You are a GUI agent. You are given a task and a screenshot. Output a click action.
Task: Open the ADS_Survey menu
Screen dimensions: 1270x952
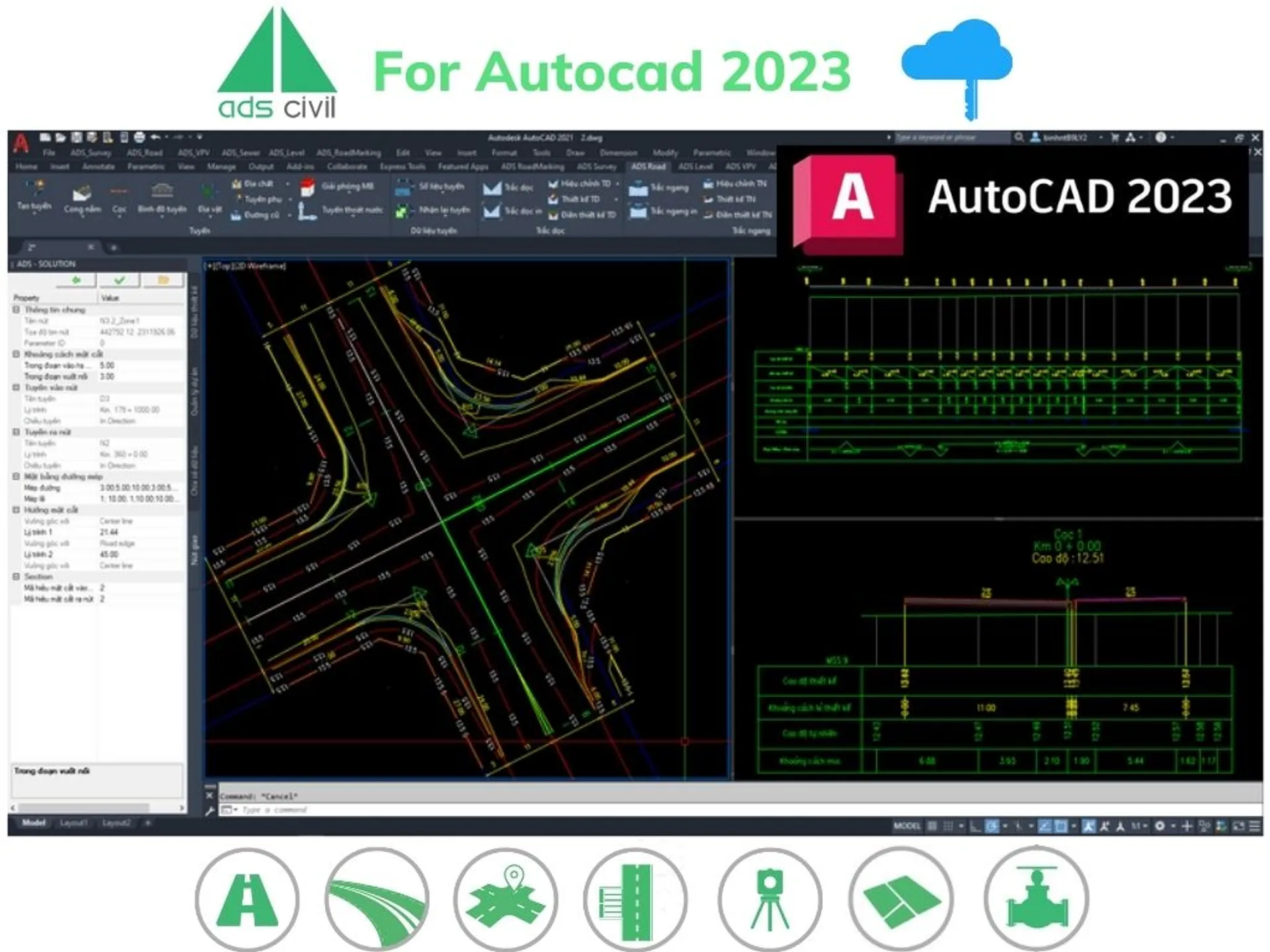pyautogui.click(x=91, y=153)
